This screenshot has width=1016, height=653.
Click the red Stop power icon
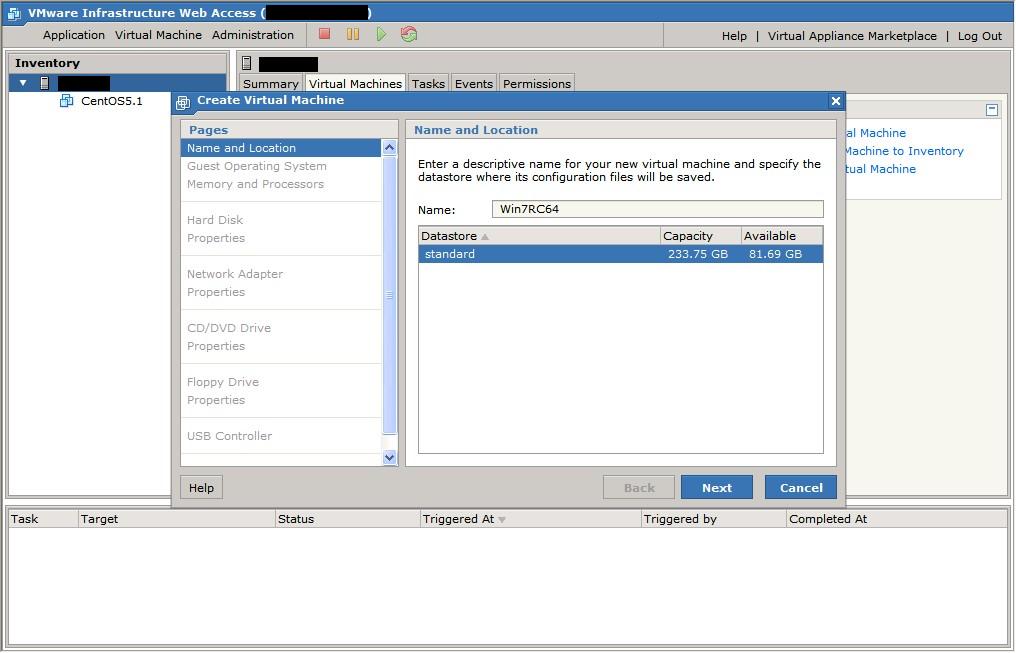point(325,34)
